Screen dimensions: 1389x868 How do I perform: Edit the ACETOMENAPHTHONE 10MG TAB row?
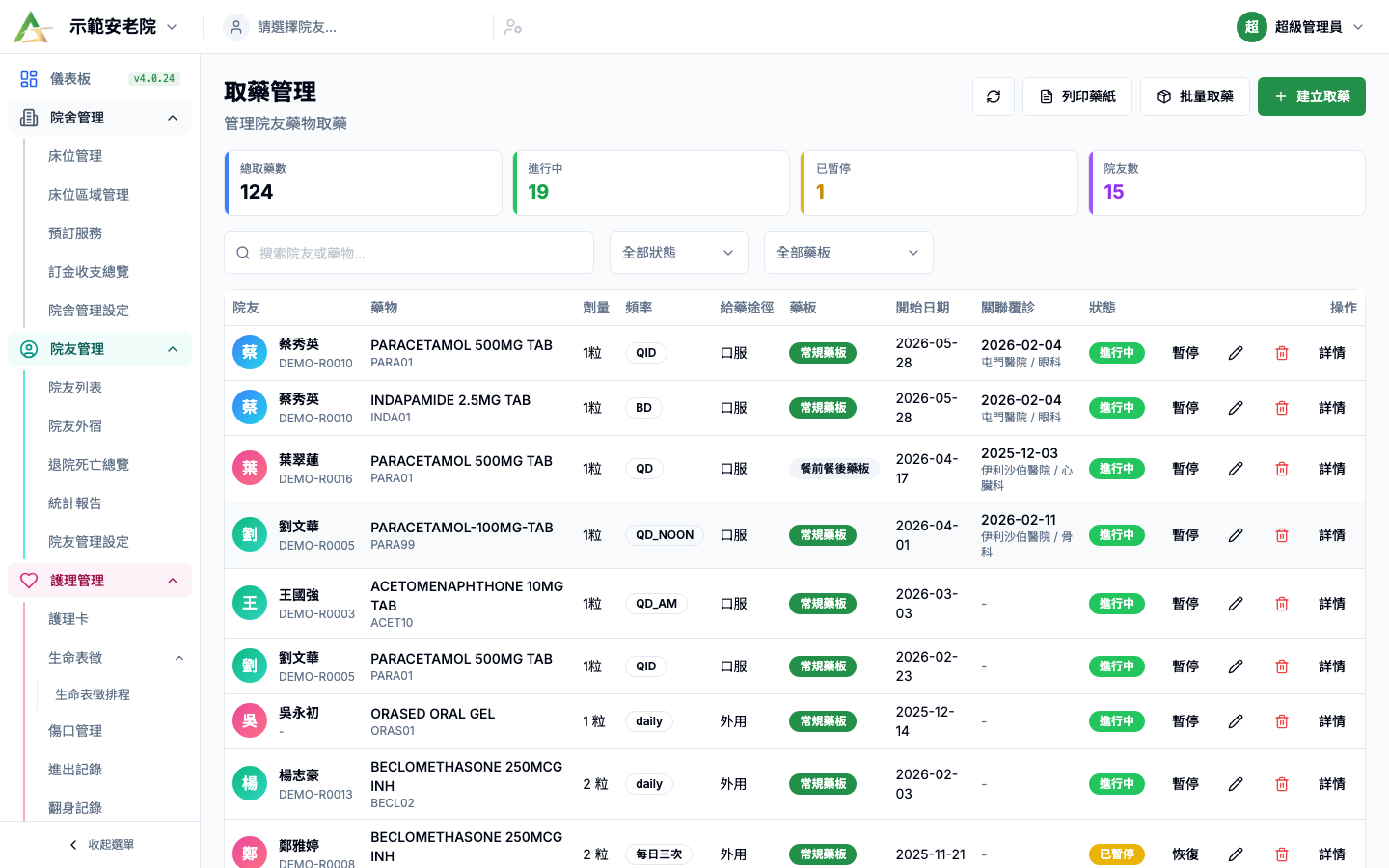(1236, 604)
